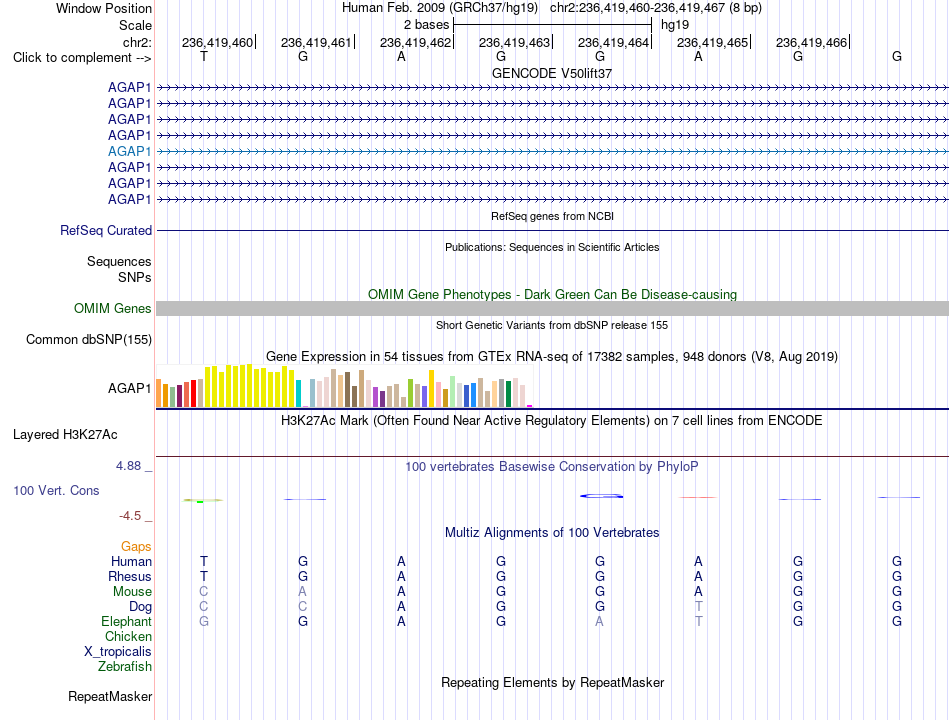
Task: Click the RepeatMasker track label
Action: pyautogui.click(x=110, y=696)
